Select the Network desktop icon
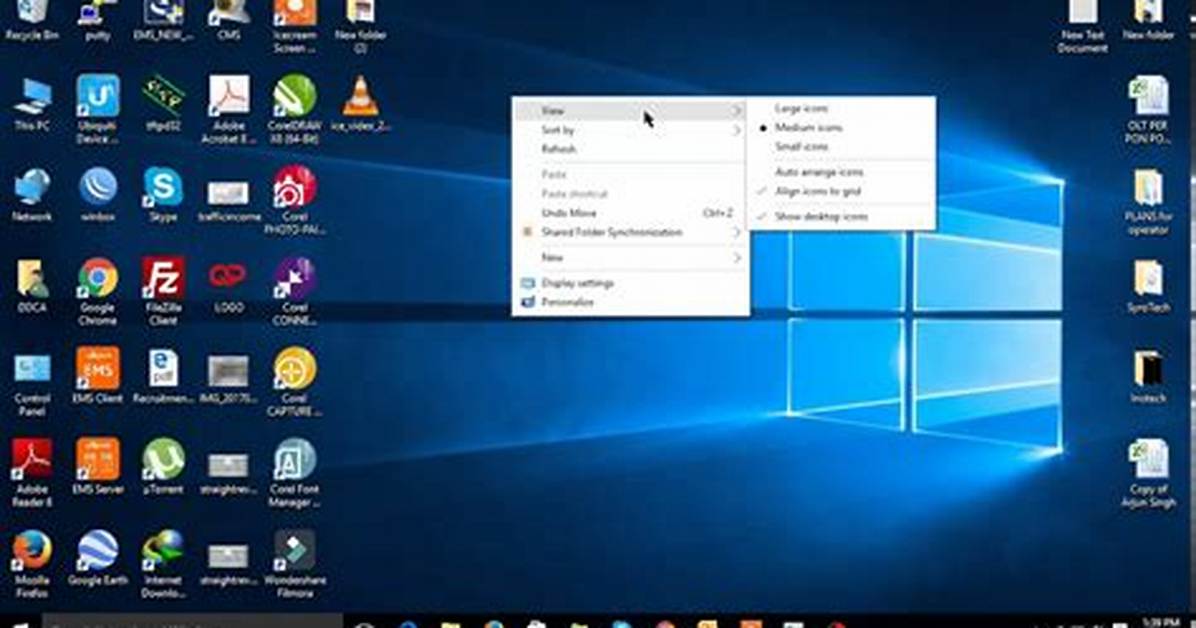 click(x=32, y=195)
